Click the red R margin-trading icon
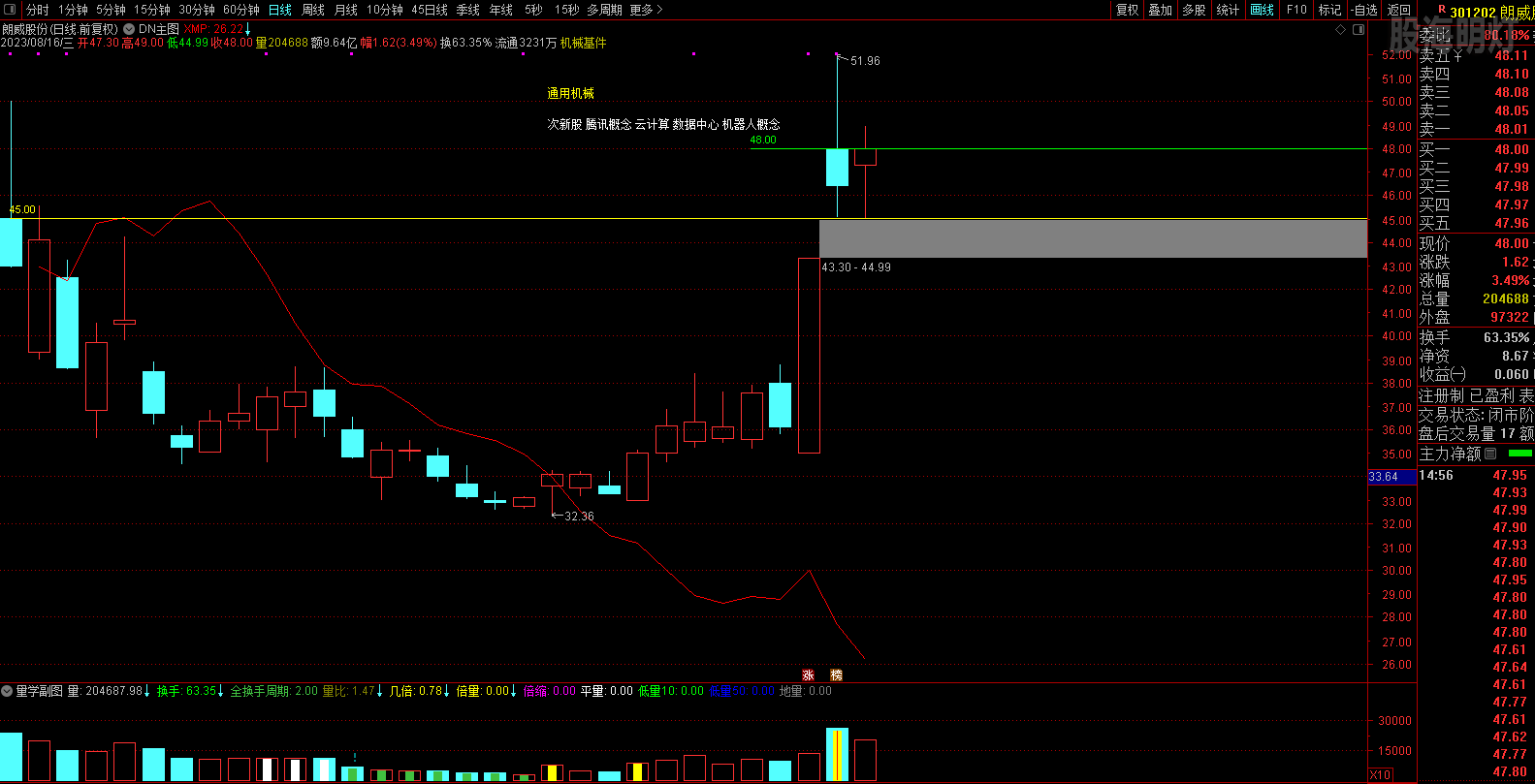Screen dimensions: 1535x784 point(1442,10)
